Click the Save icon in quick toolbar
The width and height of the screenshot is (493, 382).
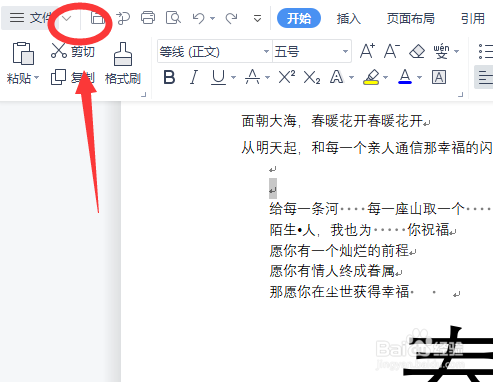[x=97, y=18]
